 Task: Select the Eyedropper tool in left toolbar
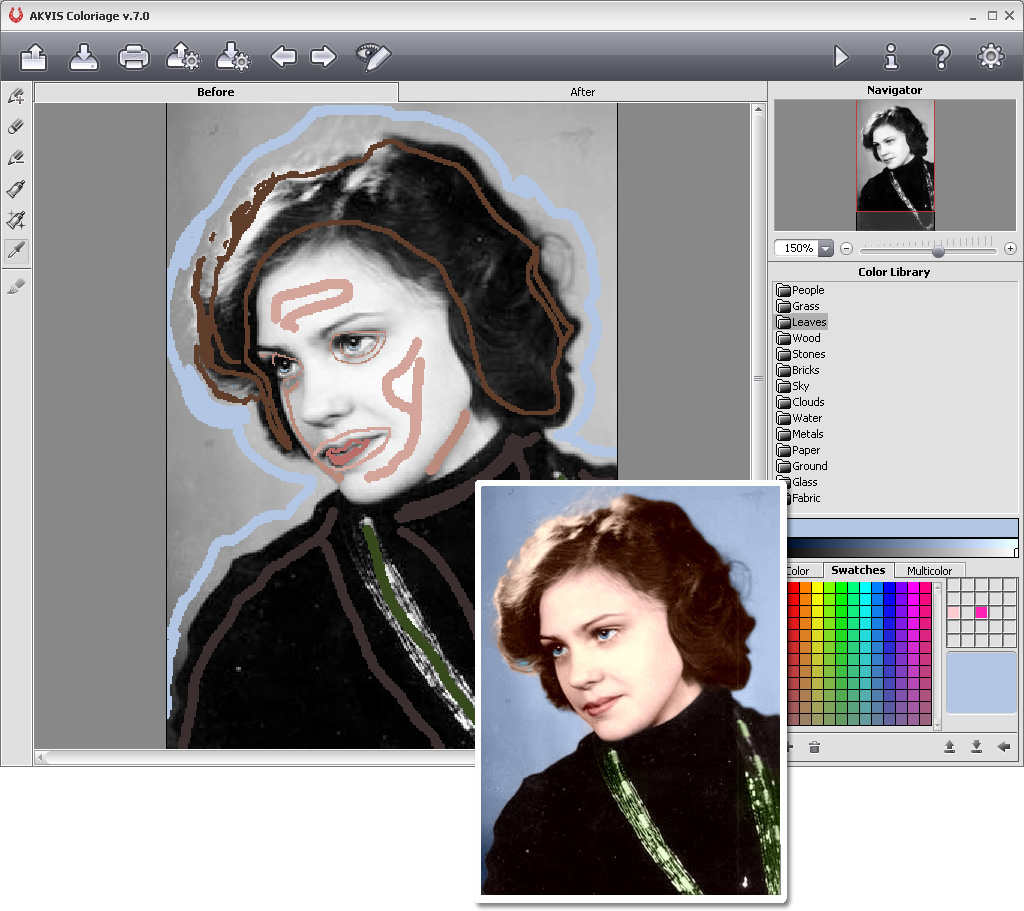coord(16,251)
